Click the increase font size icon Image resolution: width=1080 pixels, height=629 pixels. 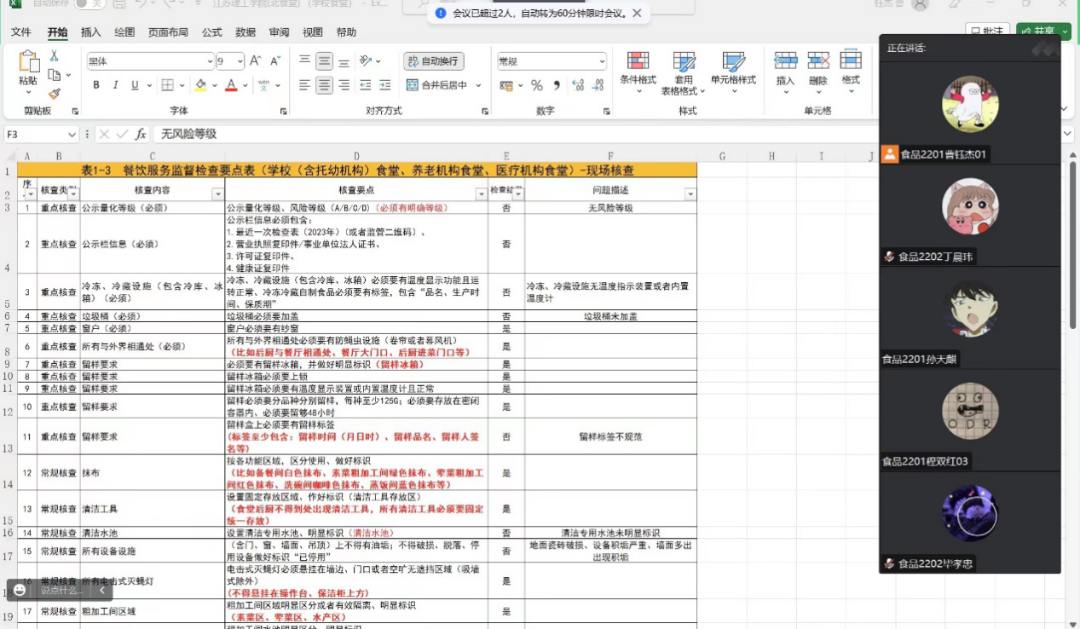click(x=256, y=61)
